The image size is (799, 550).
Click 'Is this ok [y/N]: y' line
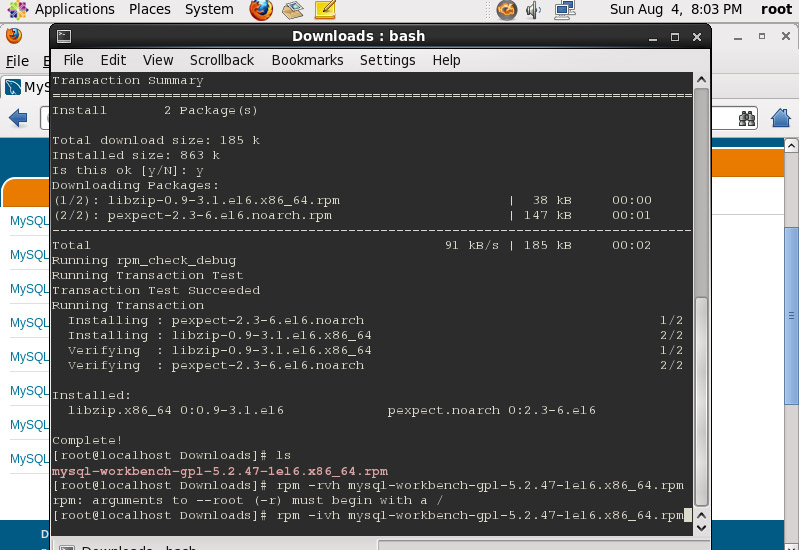click(x=128, y=170)
